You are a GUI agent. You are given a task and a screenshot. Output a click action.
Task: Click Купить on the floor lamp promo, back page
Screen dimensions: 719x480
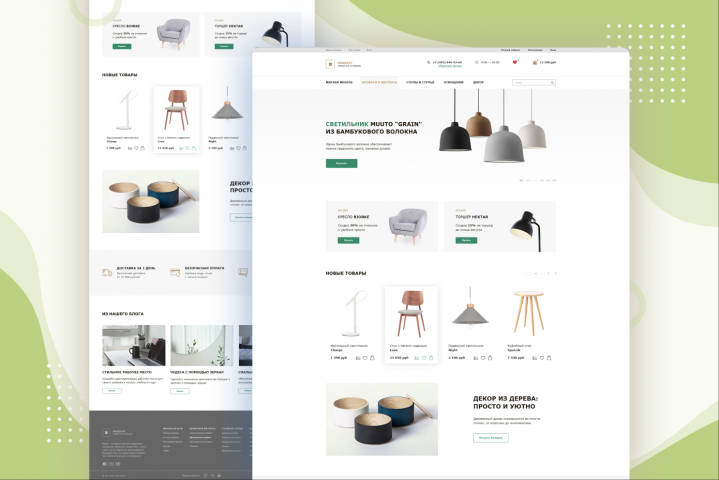[224, 46]
